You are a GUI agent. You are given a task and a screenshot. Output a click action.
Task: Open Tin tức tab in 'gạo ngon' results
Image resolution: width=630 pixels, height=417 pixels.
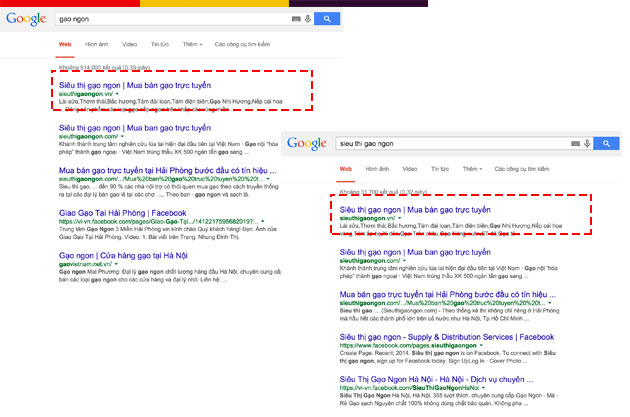(x=160, y=44)
